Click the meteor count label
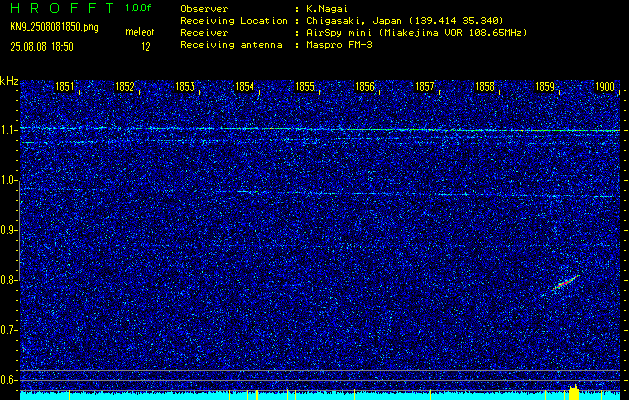The height and width of the screenshot is (400, 629). click(x=140, y=32)
